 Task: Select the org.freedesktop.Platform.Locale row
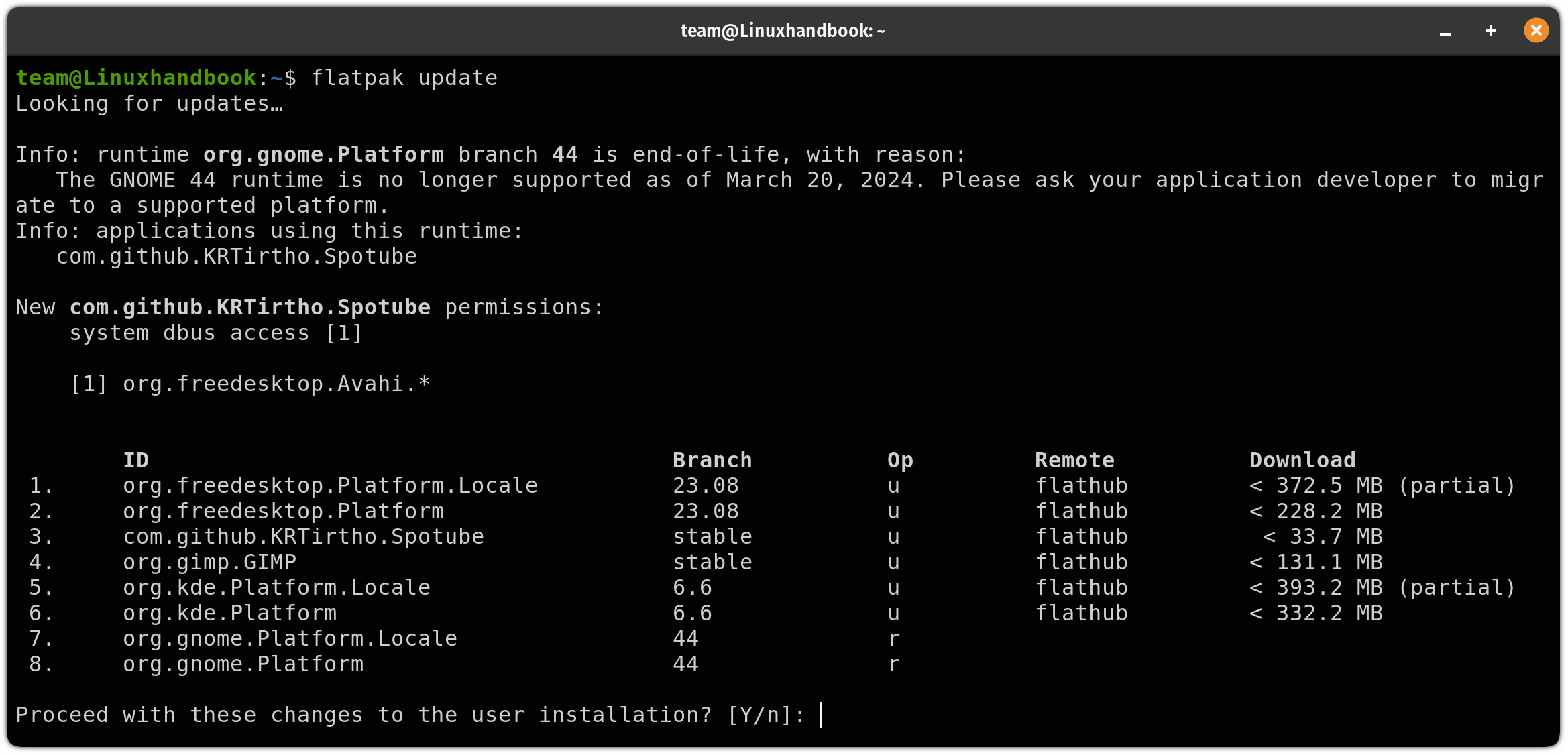[x=329, y=485]
